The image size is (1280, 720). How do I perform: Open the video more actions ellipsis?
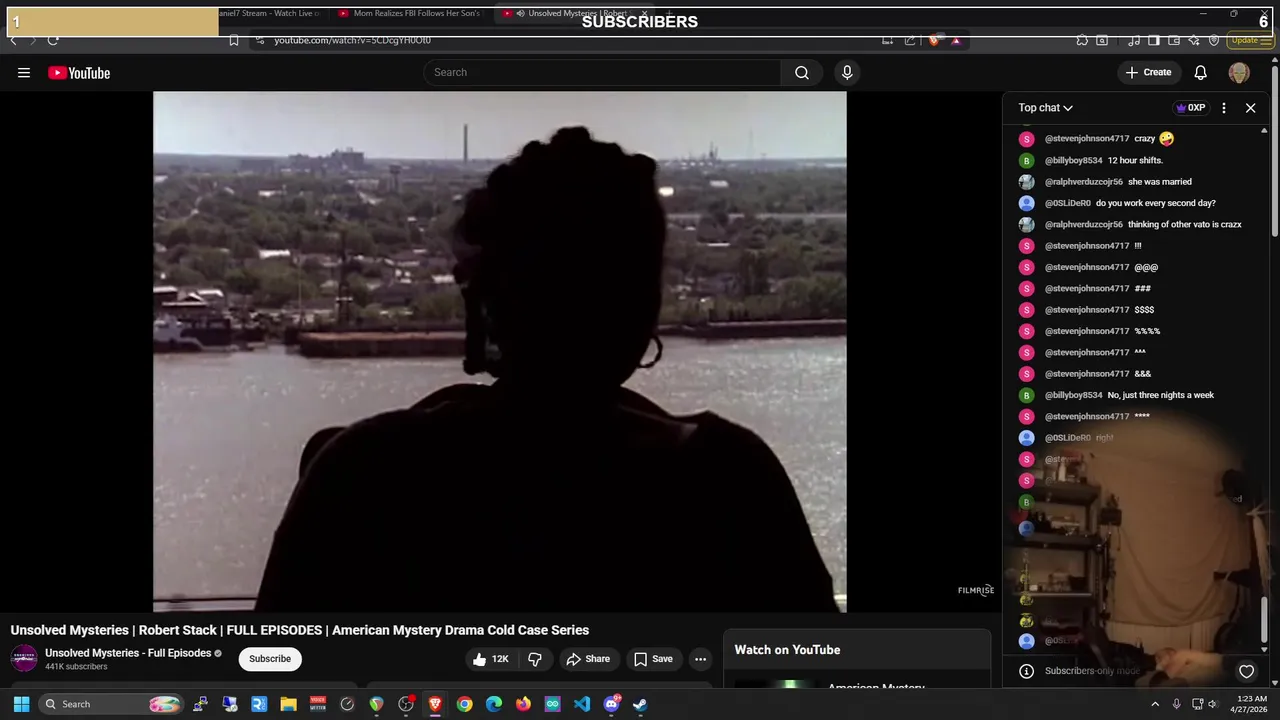coord(701,659)
